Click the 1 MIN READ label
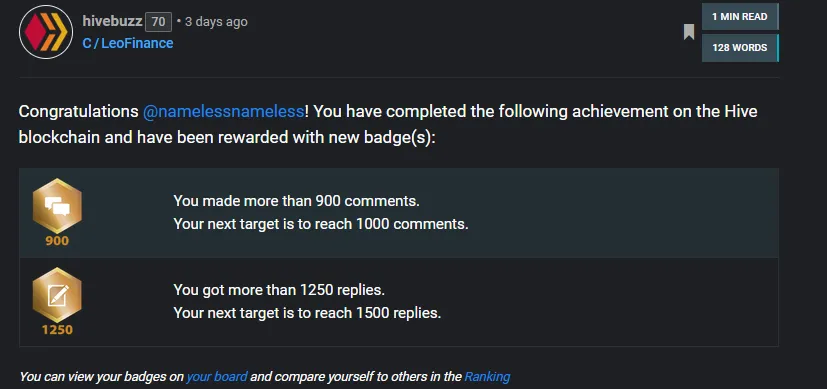This screenshot has height=389, width=827. 739,17
